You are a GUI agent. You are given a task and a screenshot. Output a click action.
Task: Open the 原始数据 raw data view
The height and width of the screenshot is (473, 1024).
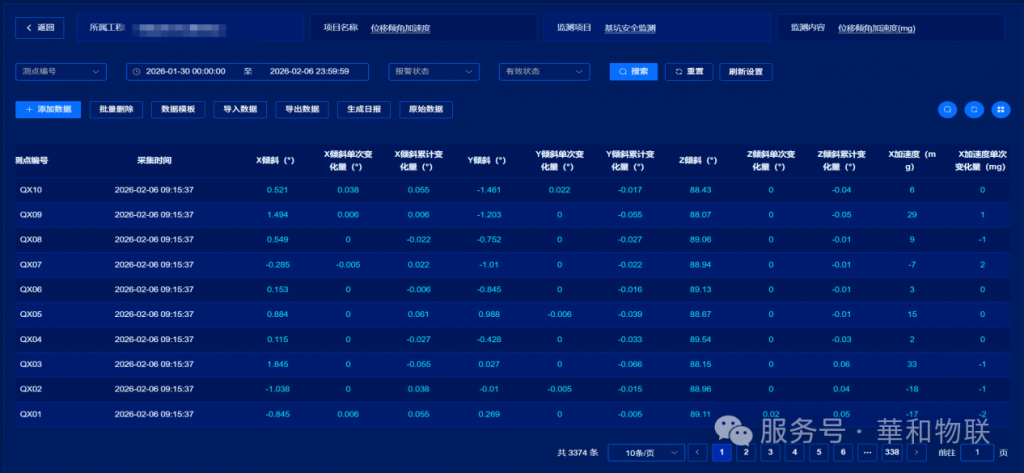[x=426, y=110]
